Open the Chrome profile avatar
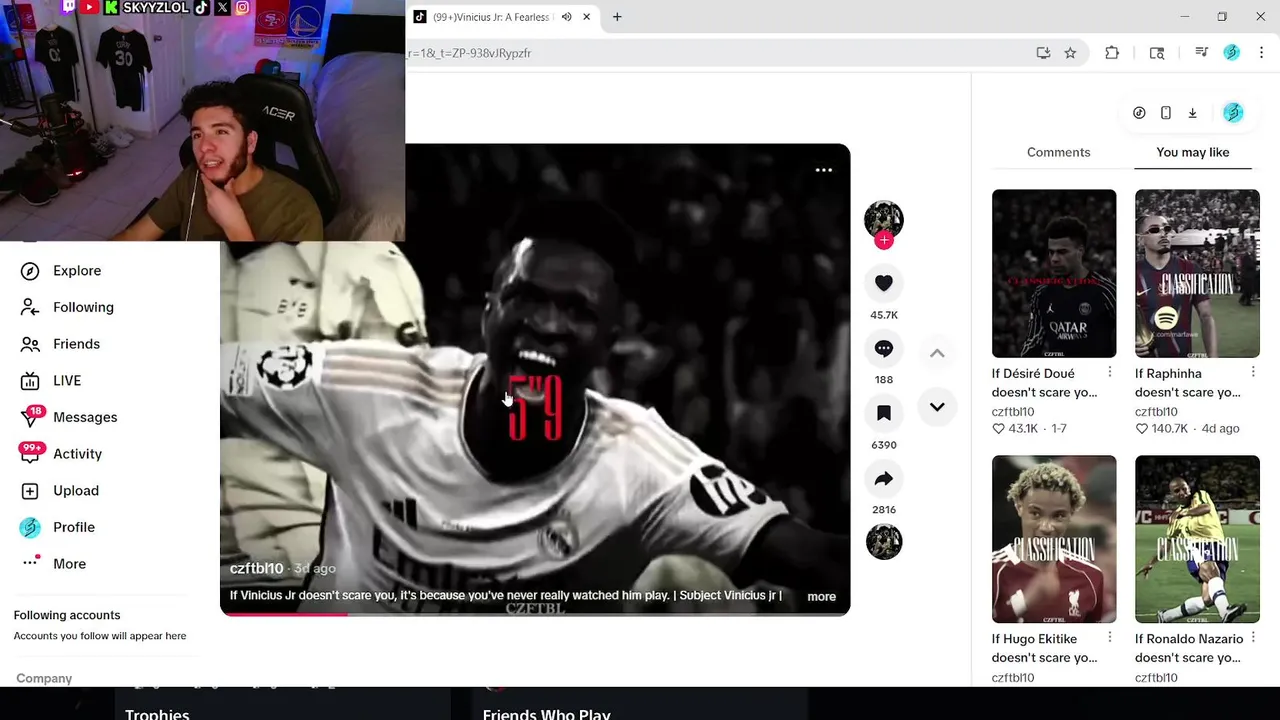This screenshot has width=1280, height=720. click(x=1232, y=53)
